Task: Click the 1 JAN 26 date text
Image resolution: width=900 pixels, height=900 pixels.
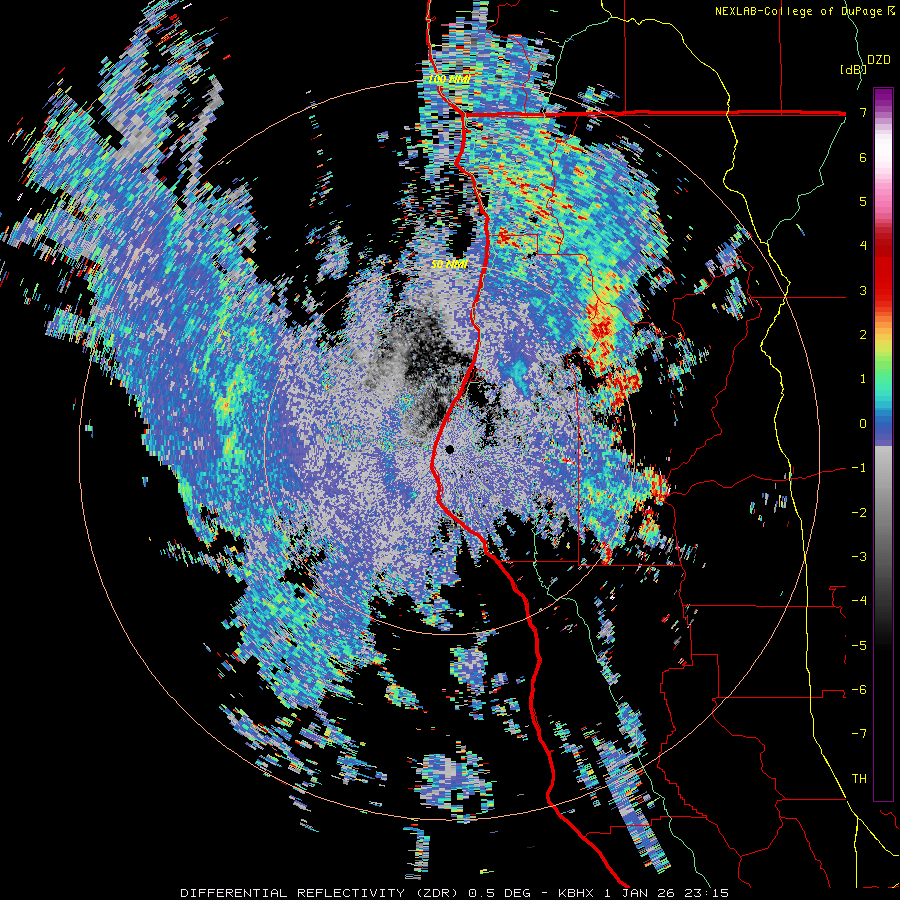Action: tap(639, 893)
